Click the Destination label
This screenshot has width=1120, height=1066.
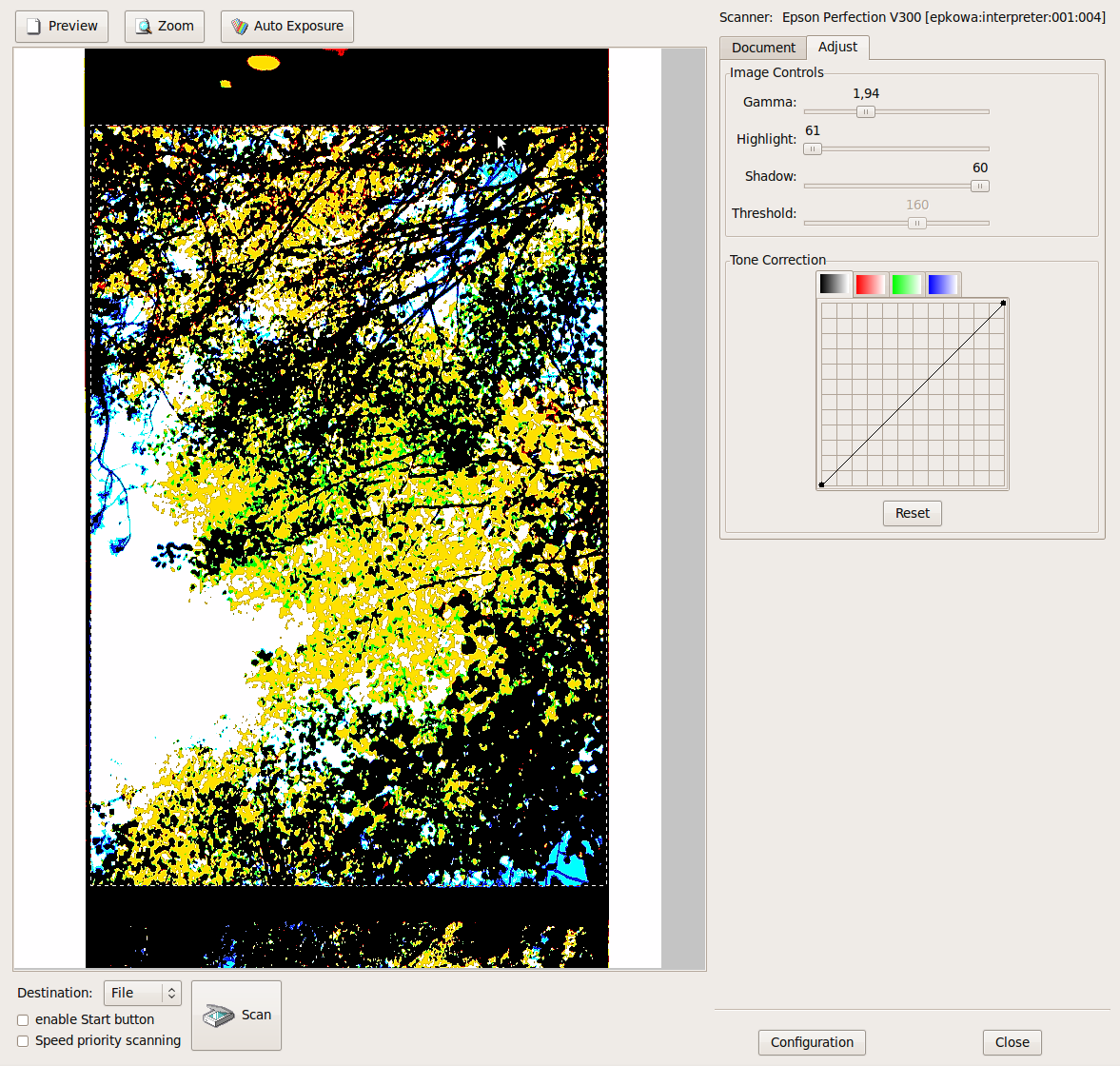coord(55,993)
